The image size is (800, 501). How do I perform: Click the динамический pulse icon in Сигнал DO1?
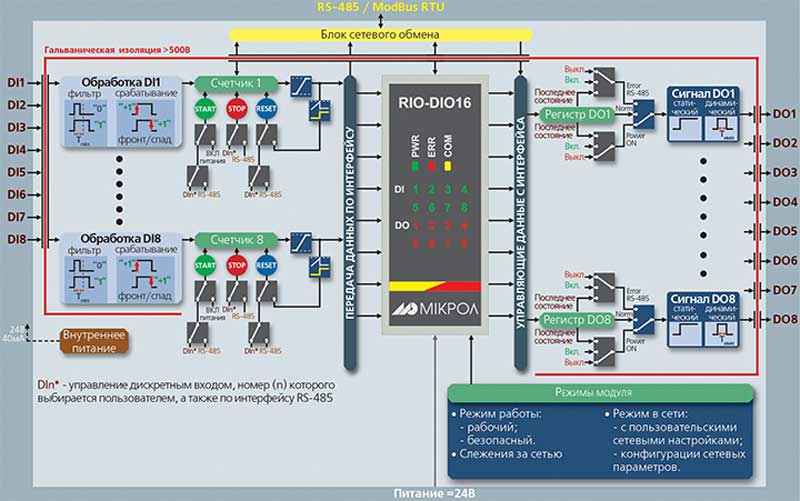tap(721, 129)
